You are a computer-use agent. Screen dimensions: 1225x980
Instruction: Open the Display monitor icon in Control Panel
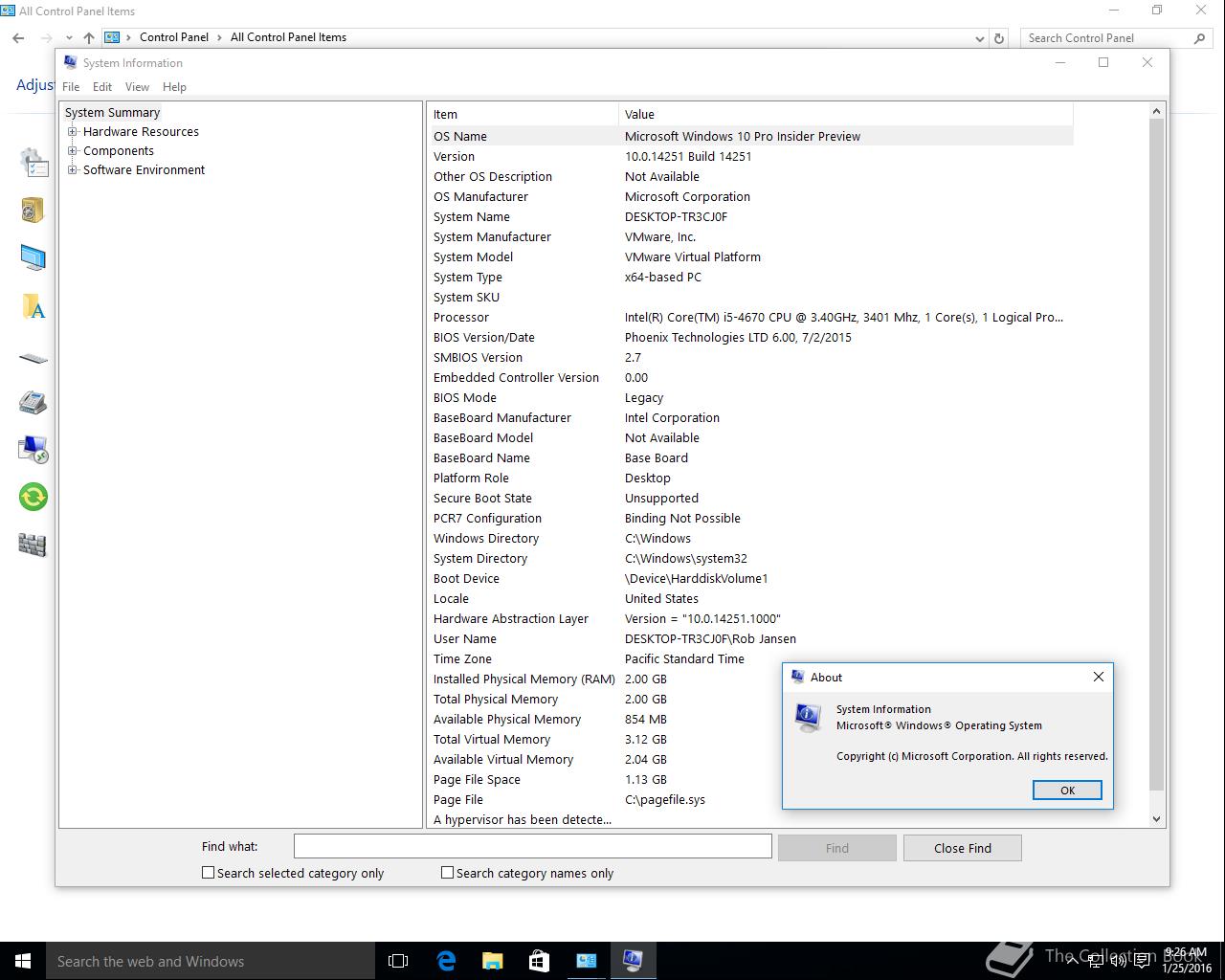pyautogui.click(x=33, y=257)
